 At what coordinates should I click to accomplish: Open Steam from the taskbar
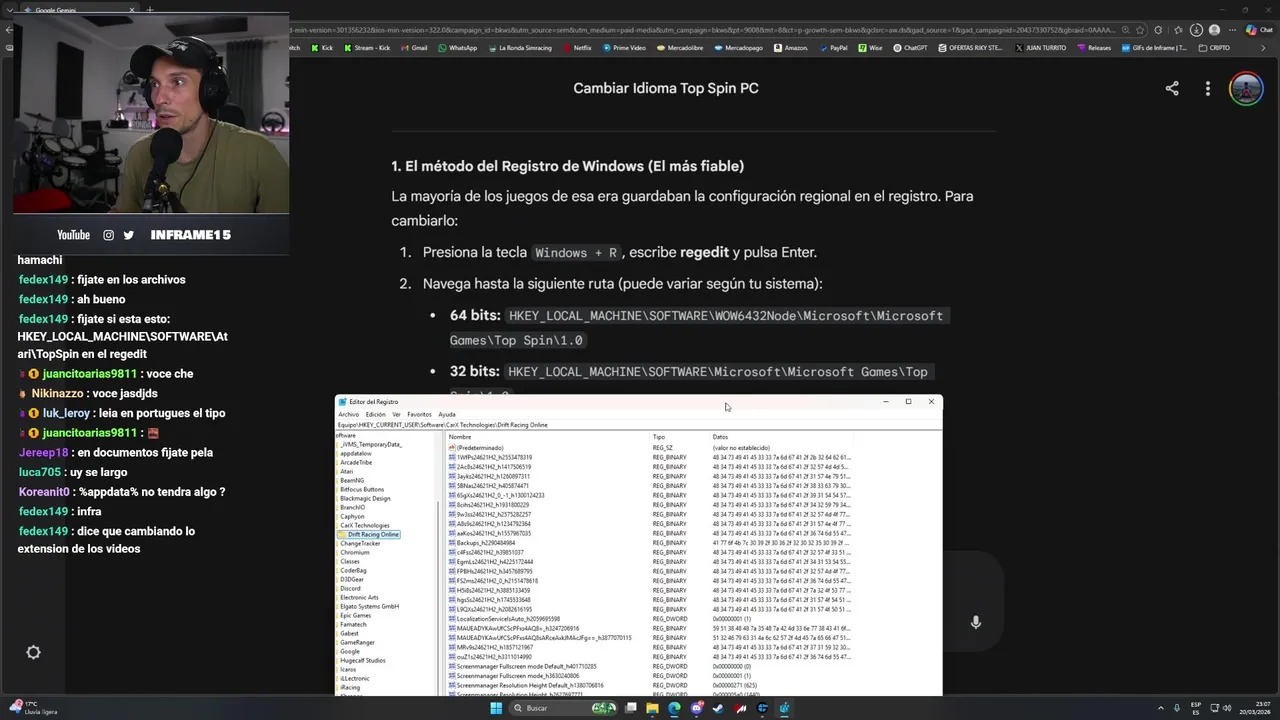tap(718, 708)
